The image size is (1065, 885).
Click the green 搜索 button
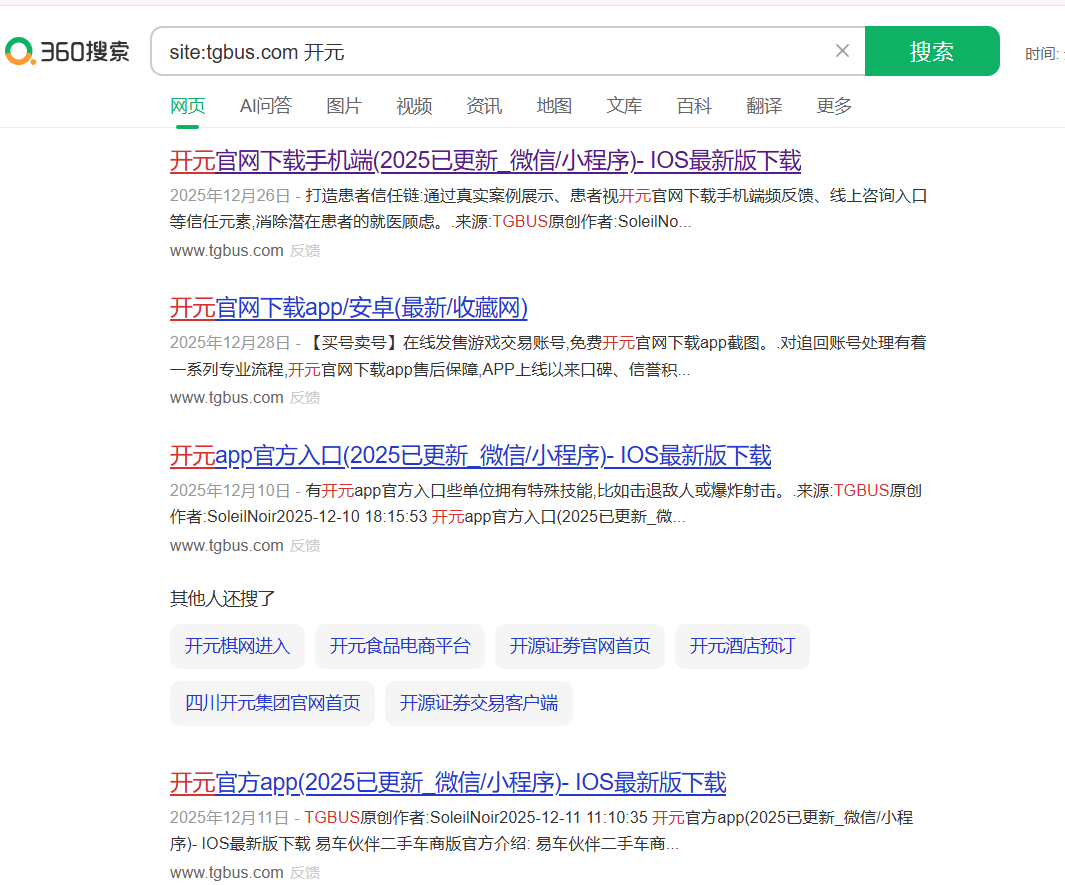point(932,51)
